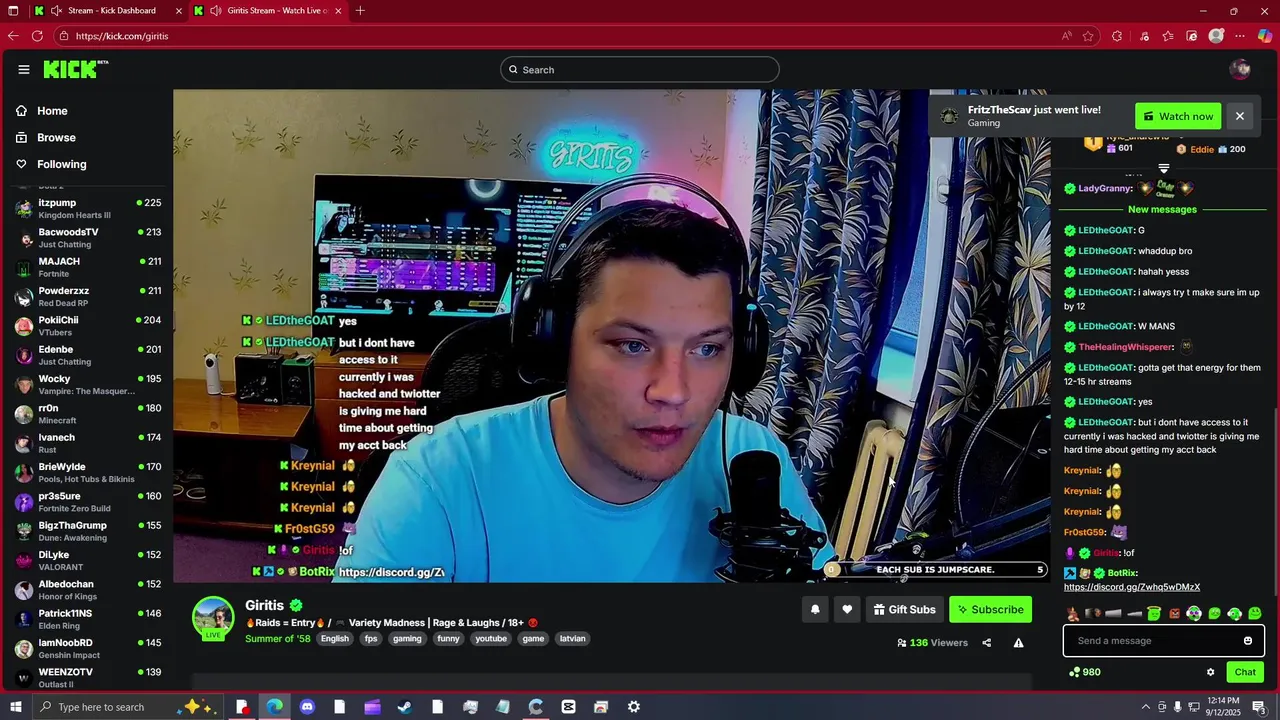Click the New messages indicator in chat

(x=1162, y=209)
